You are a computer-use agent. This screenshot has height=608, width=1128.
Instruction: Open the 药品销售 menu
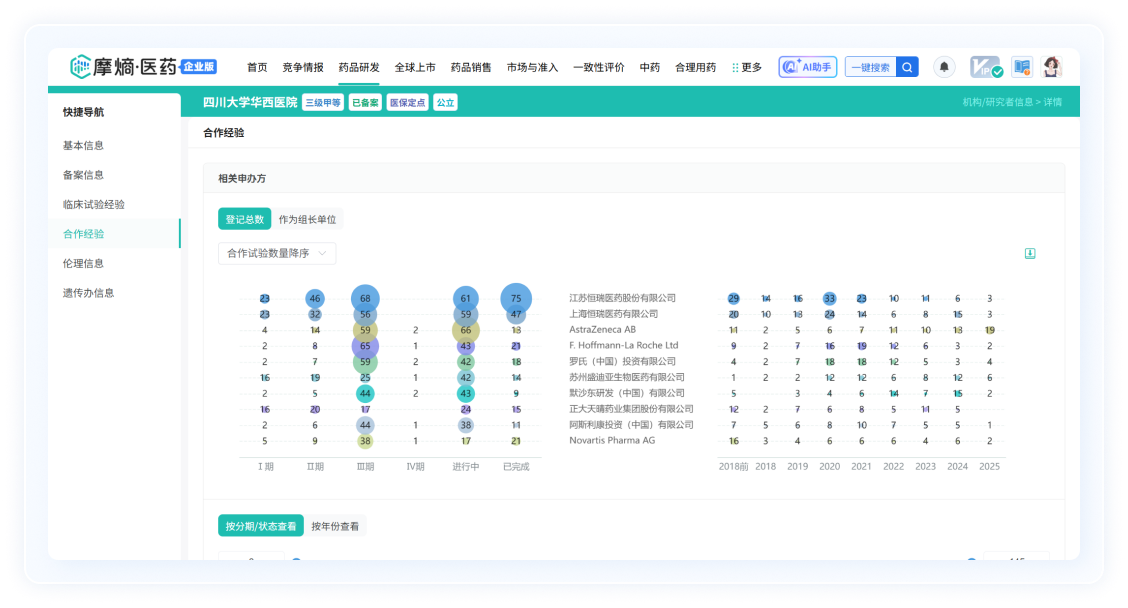coord(471,67)
